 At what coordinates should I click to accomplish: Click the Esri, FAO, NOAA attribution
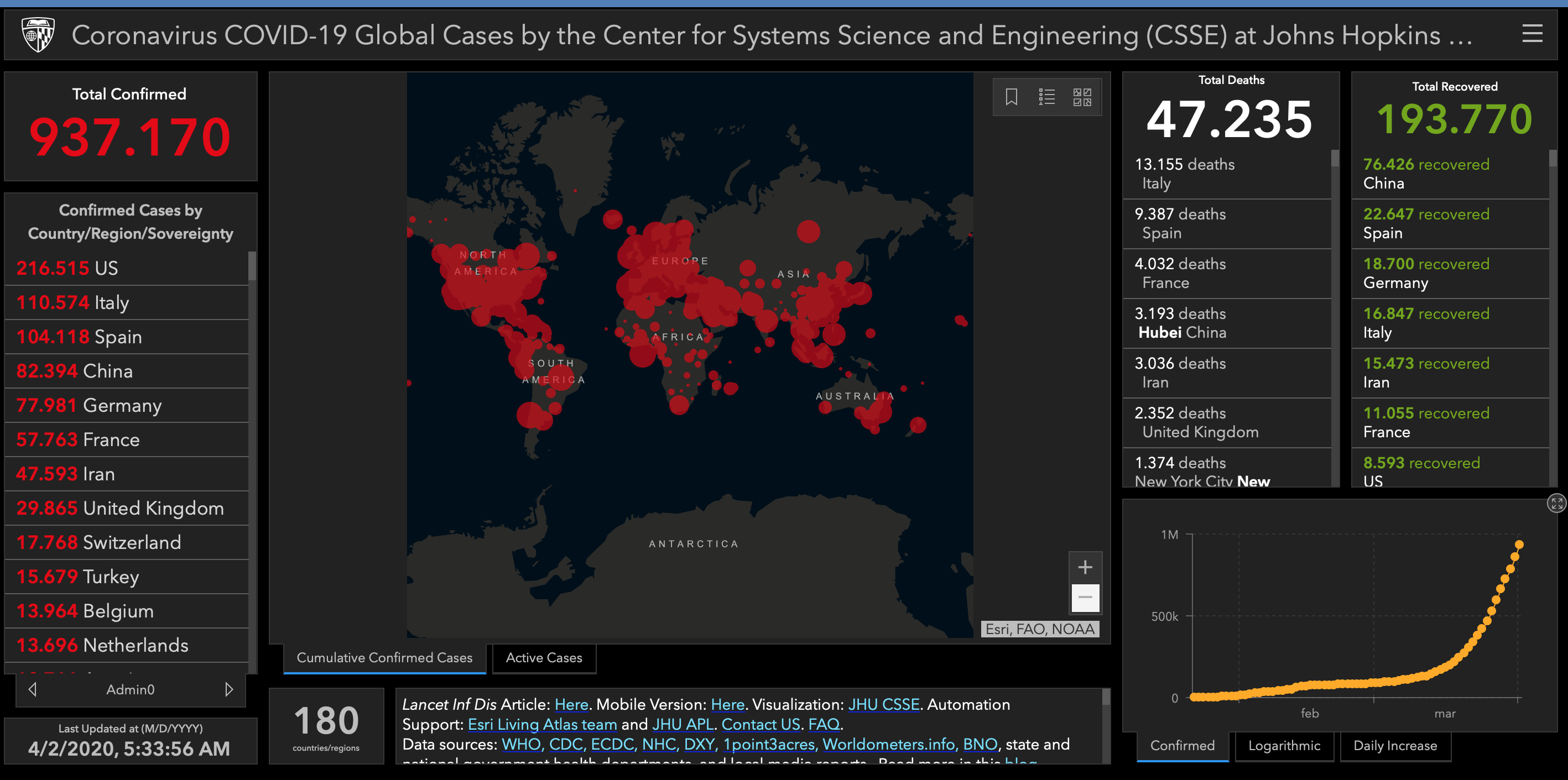point(1040,629)
